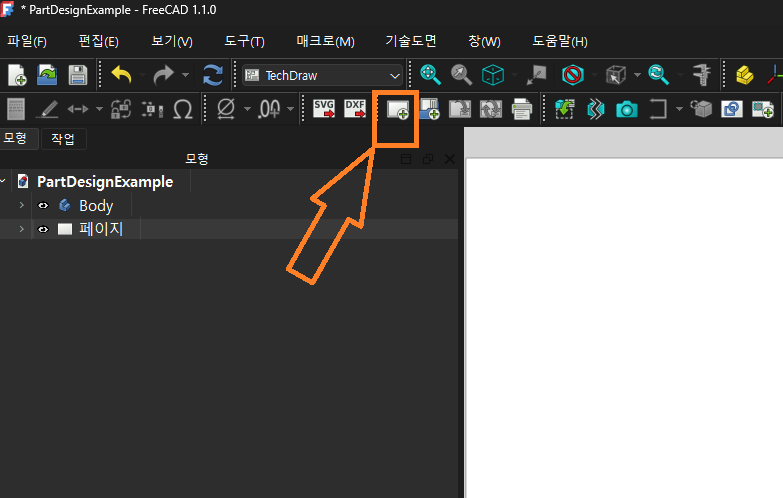Undo the last action
This screenshot has width=783, height=498.
click(121, 75)
